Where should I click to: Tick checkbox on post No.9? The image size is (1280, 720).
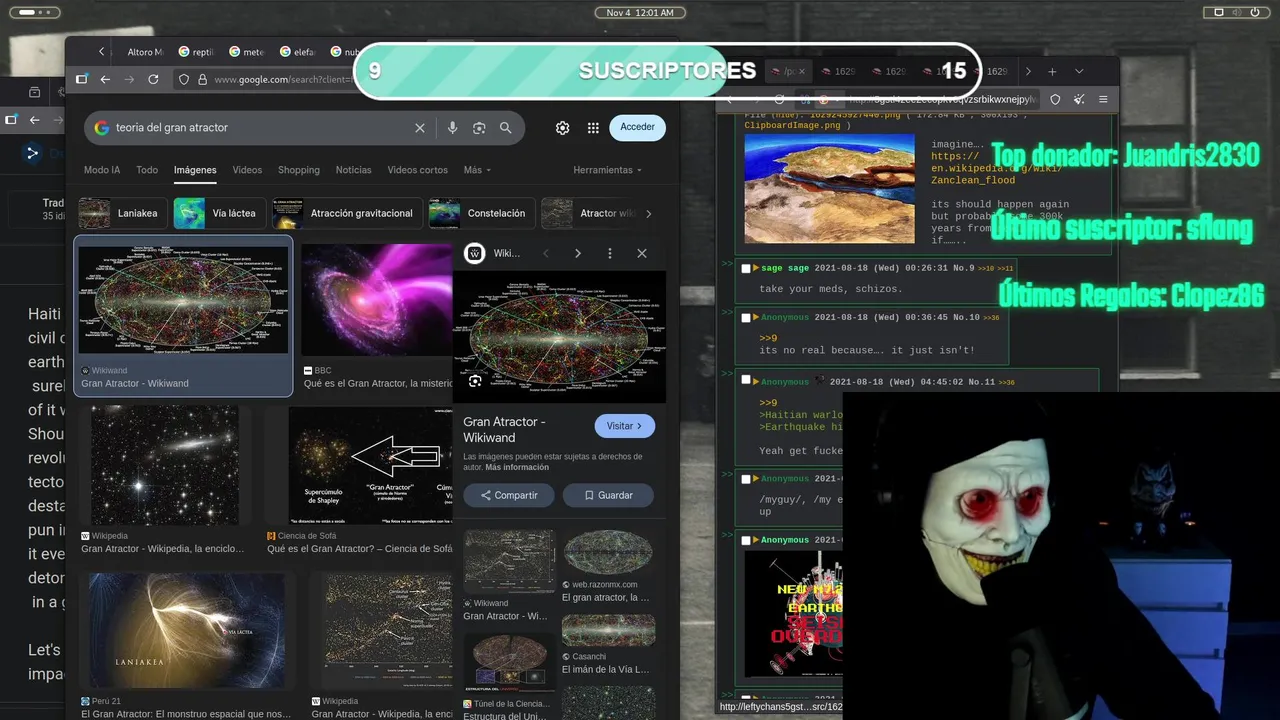[x=746, y=268]
